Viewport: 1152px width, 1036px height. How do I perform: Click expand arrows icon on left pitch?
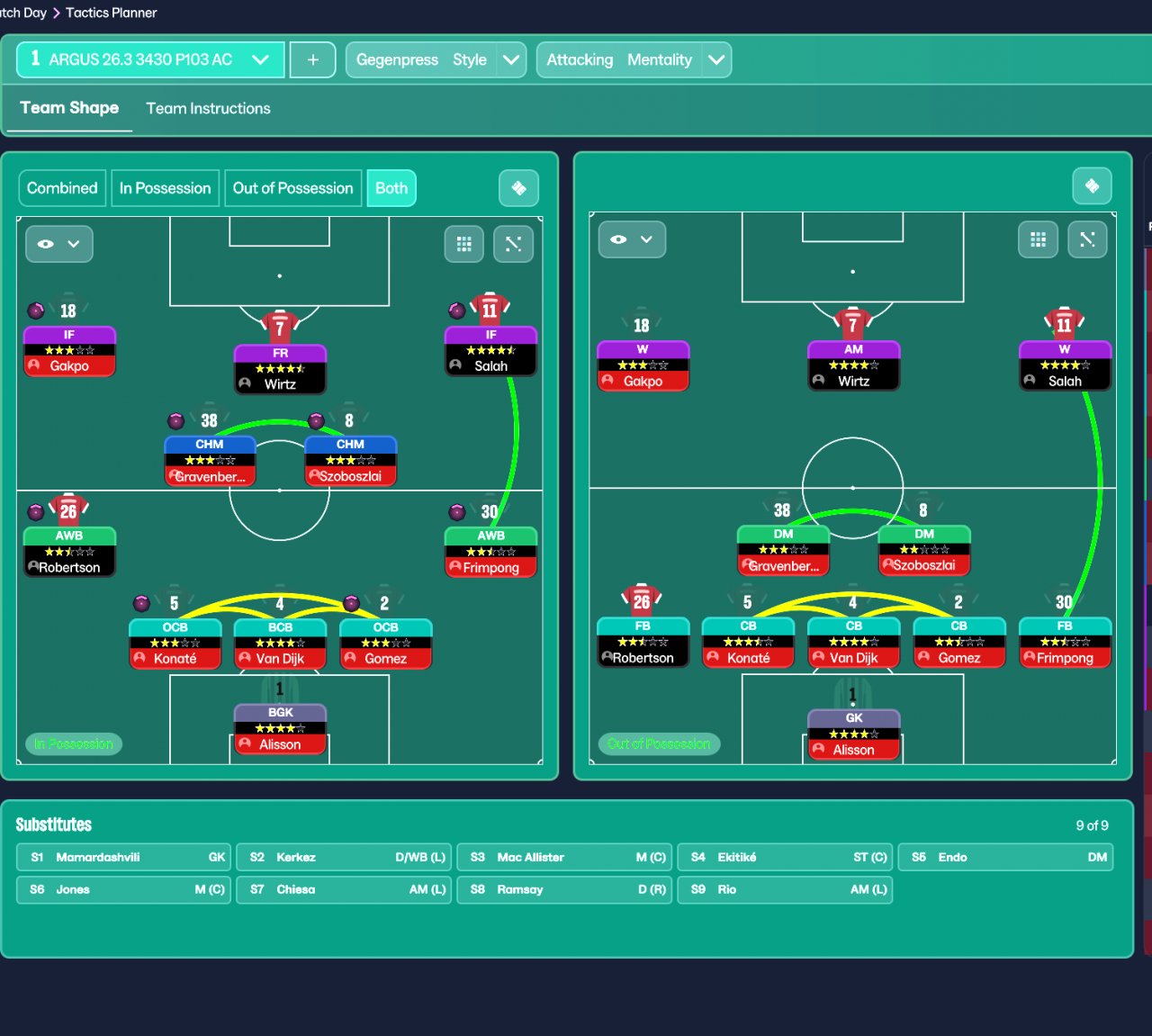pyautogui.click(x=514, y=244)
